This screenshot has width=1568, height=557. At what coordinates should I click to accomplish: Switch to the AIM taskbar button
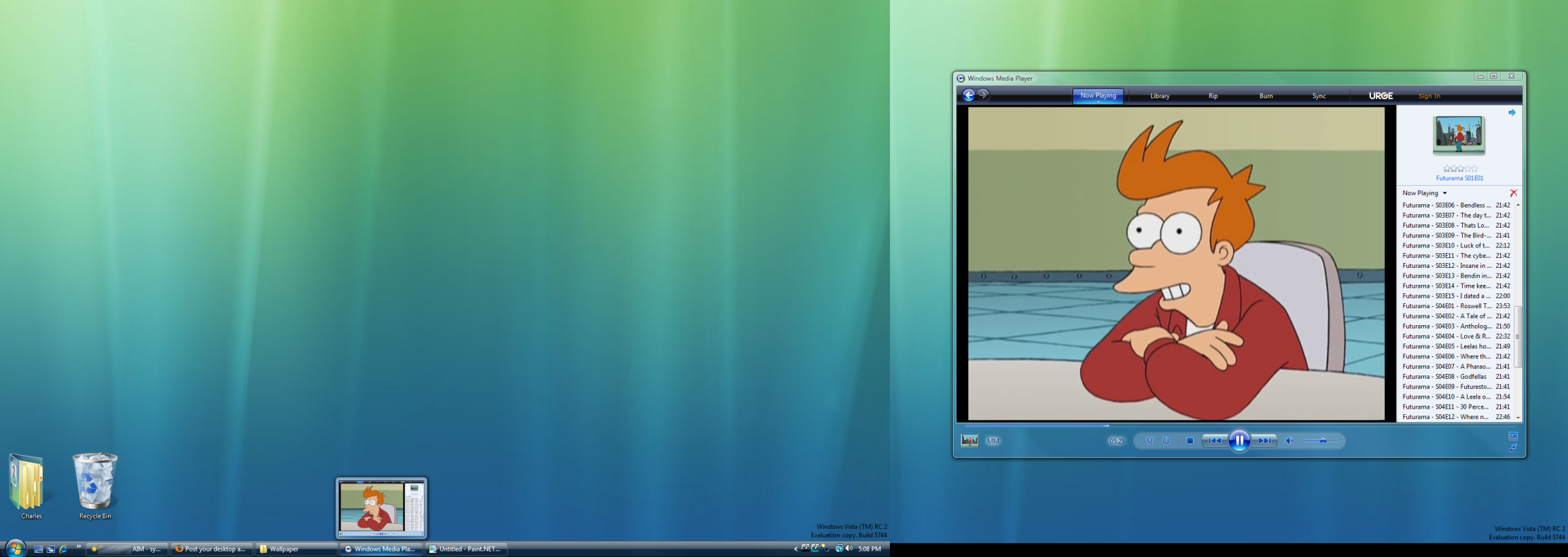pyautogui.click(x=127, y=549)
